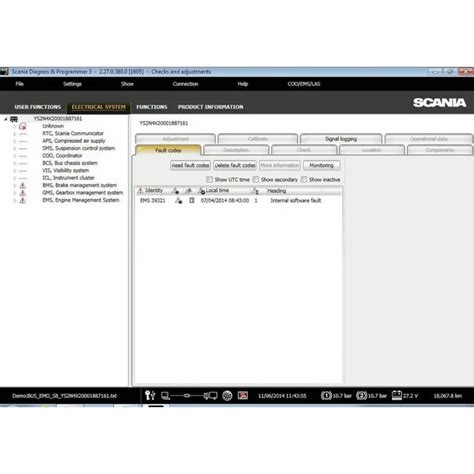Screen dimensions: 474x474
Task: Click the key and USB icon in status bar
Action: [x=150, y=395]
